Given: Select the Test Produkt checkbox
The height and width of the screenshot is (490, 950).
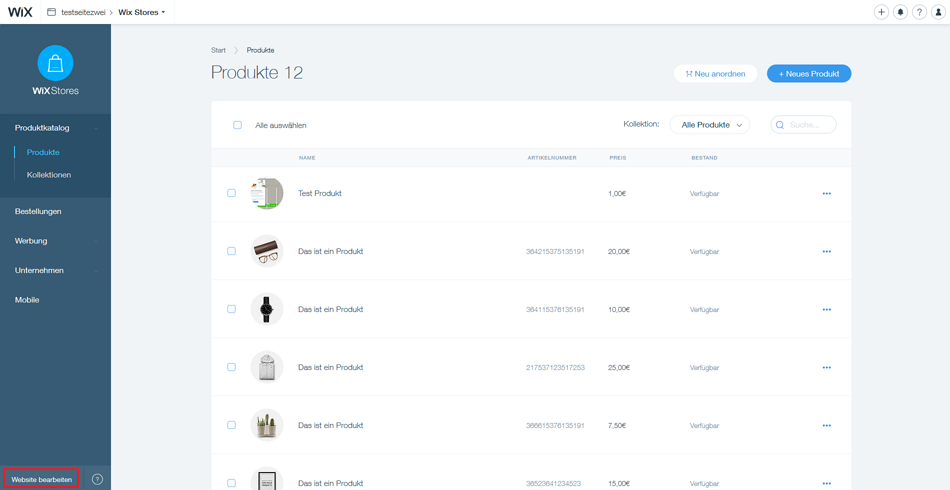Looking at the screenshot, I should pos(231,193).
